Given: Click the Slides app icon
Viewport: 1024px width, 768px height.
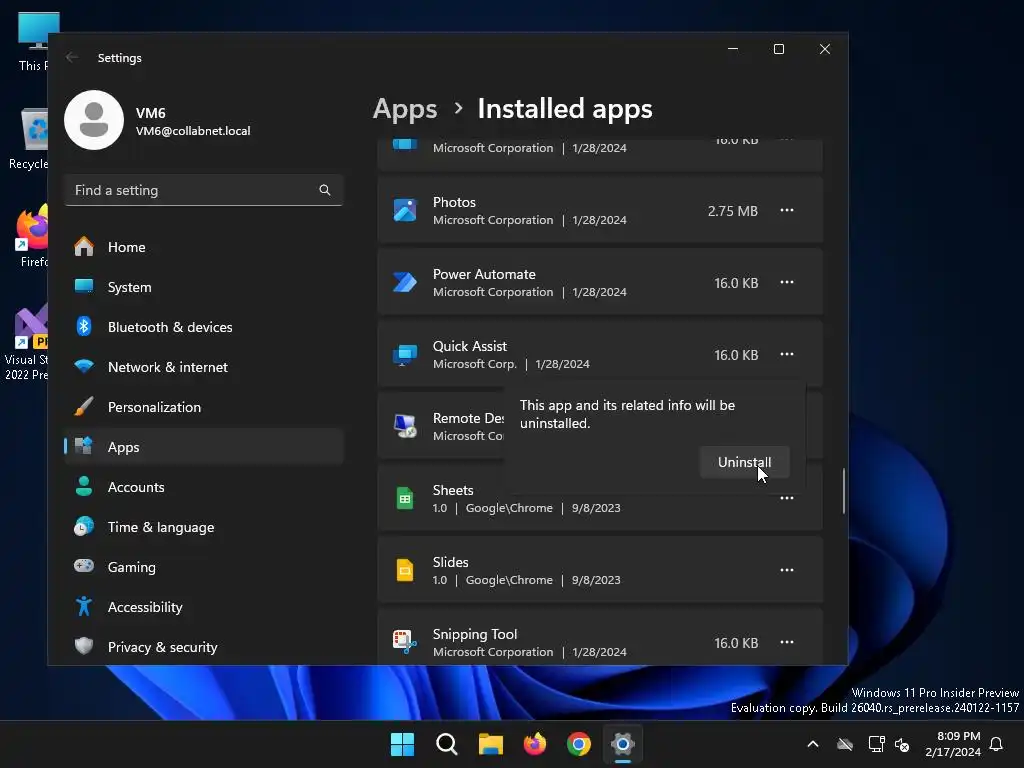Looking at the screenshot, I should 405,570.
